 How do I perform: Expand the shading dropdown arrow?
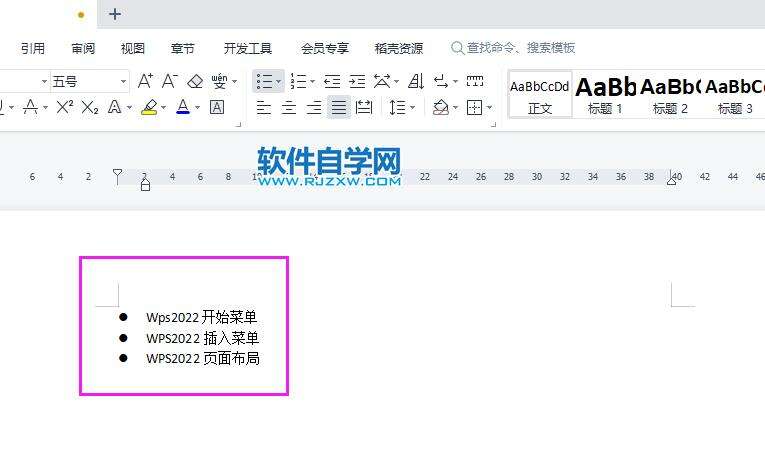pyautogui.click(x=456, y=107)
